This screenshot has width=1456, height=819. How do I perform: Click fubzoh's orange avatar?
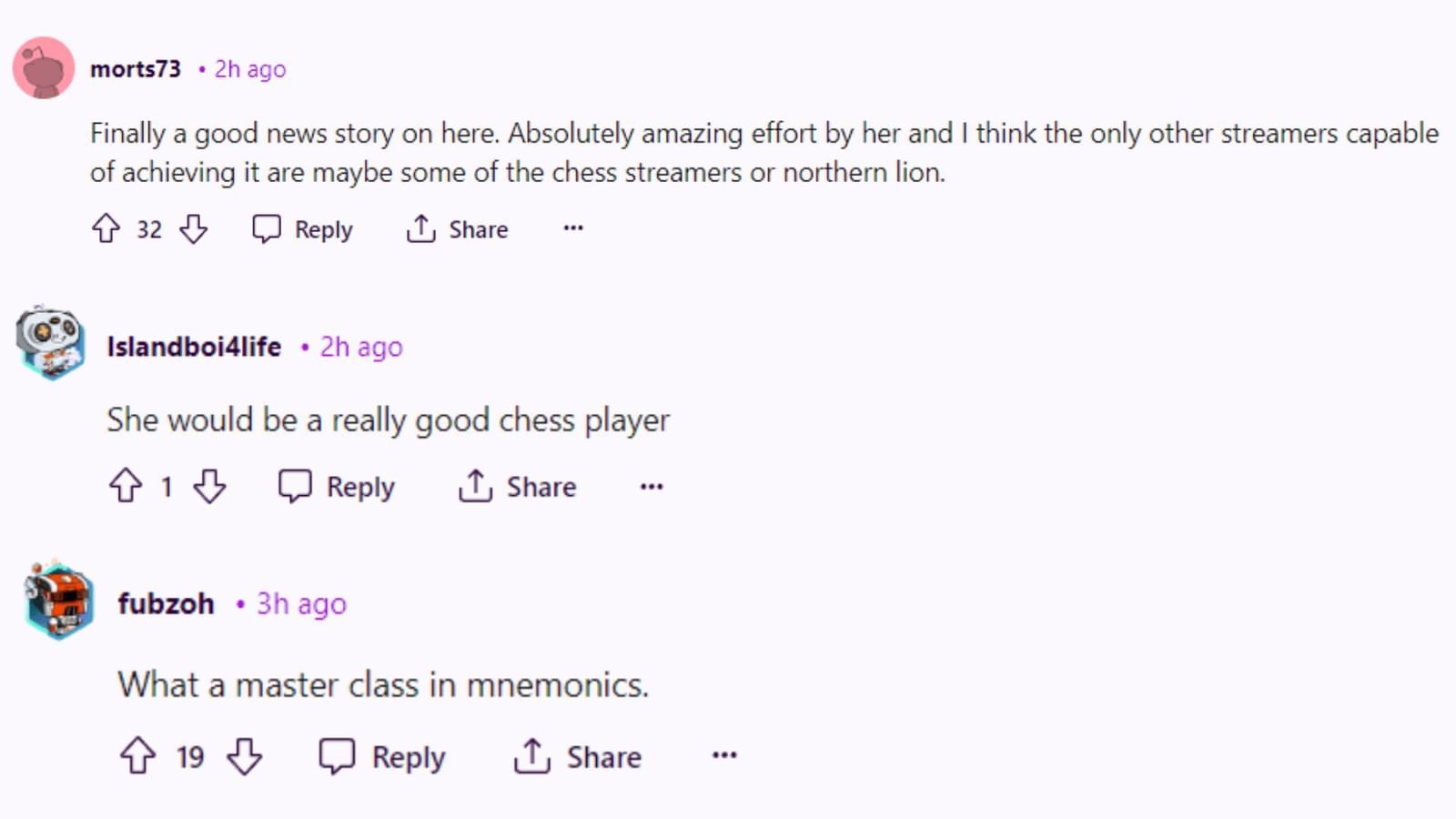click(56, 602)
